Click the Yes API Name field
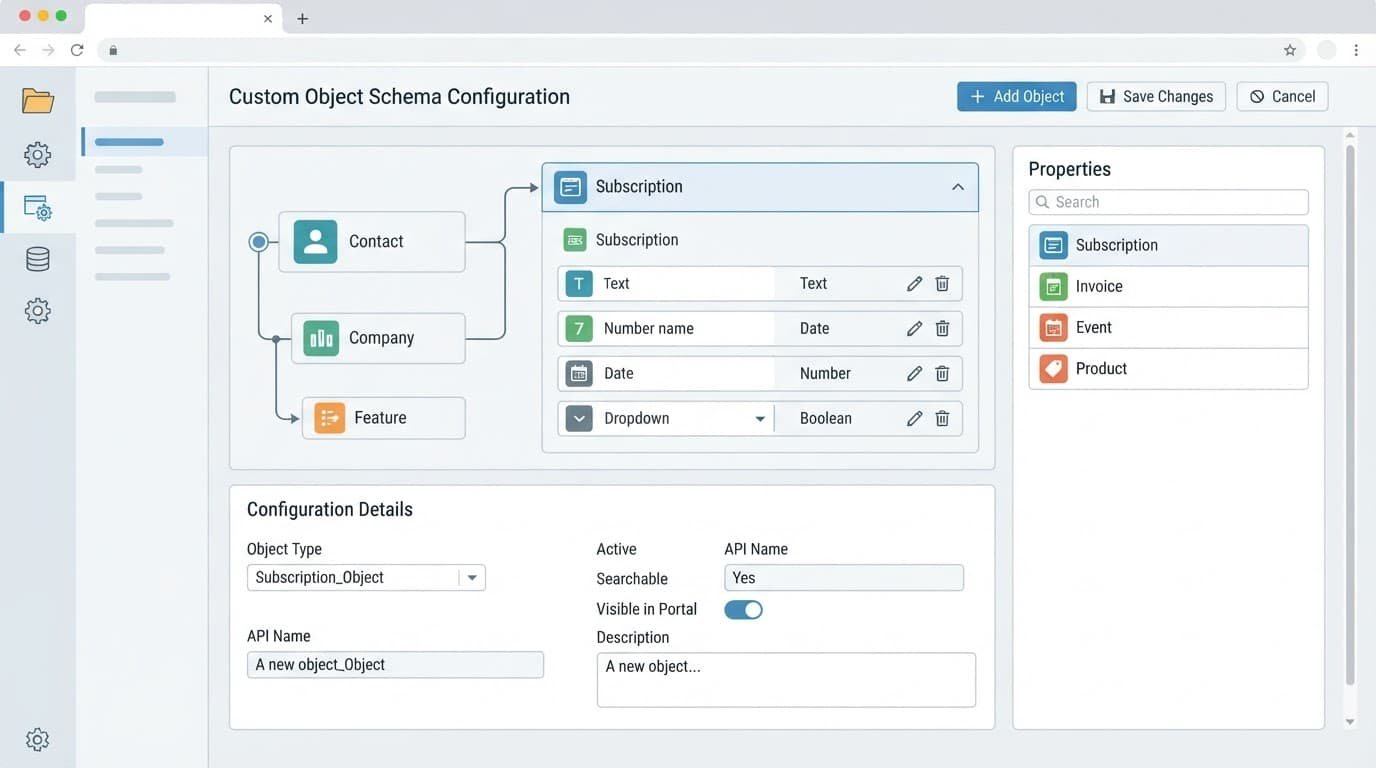 (843, 578)
